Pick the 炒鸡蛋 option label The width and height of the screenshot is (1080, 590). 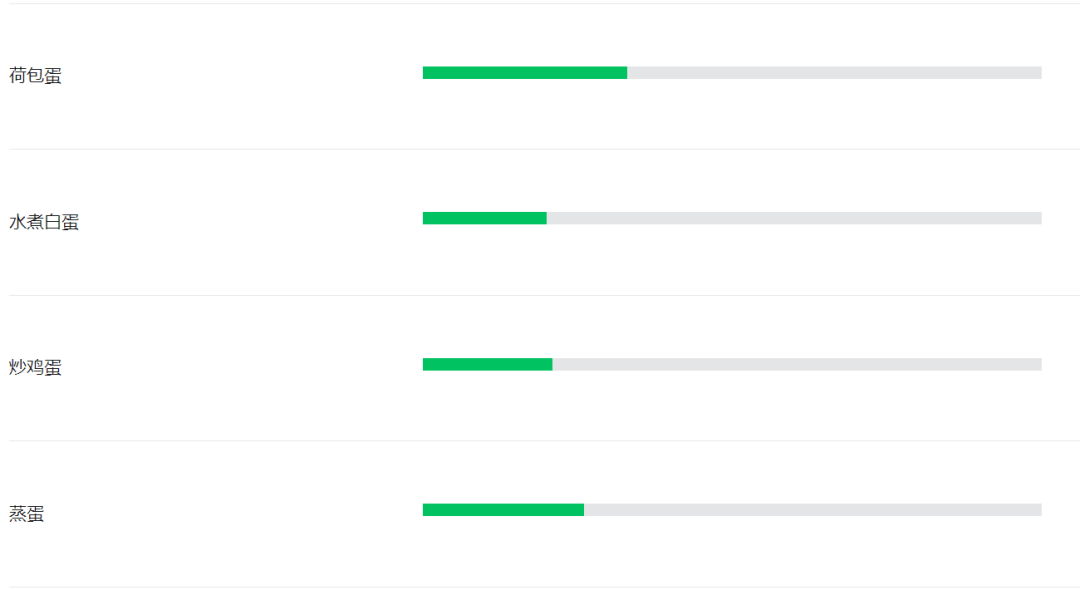(35, 367)
